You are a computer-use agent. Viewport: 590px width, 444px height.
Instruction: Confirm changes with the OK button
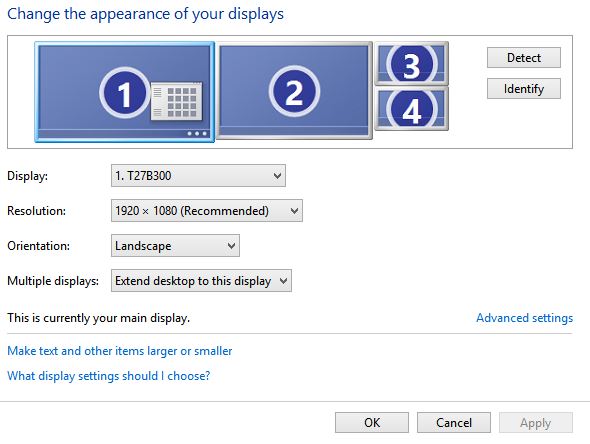point(372,423)
